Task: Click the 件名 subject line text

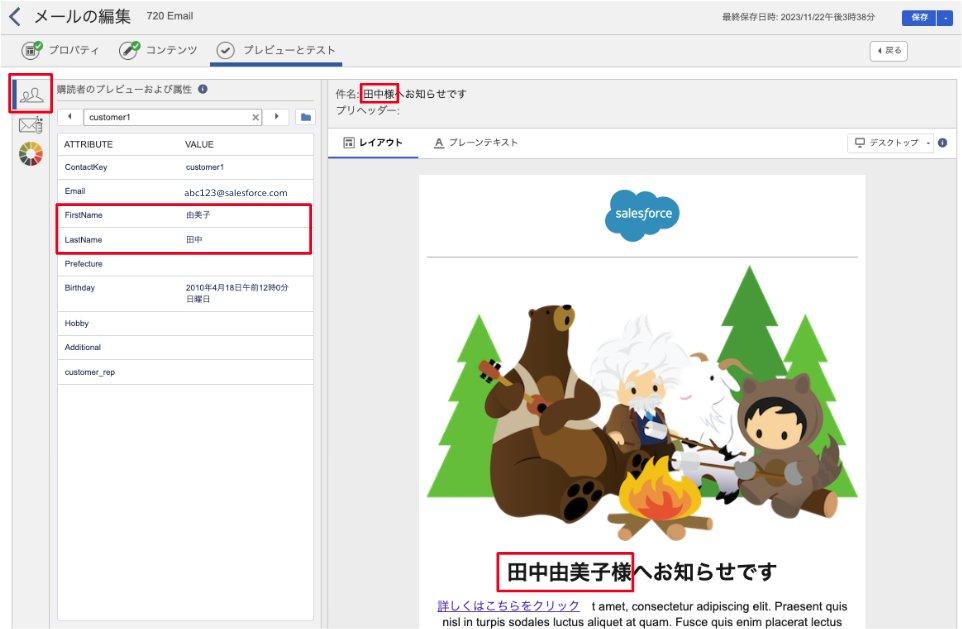Action: click(401, 94)
